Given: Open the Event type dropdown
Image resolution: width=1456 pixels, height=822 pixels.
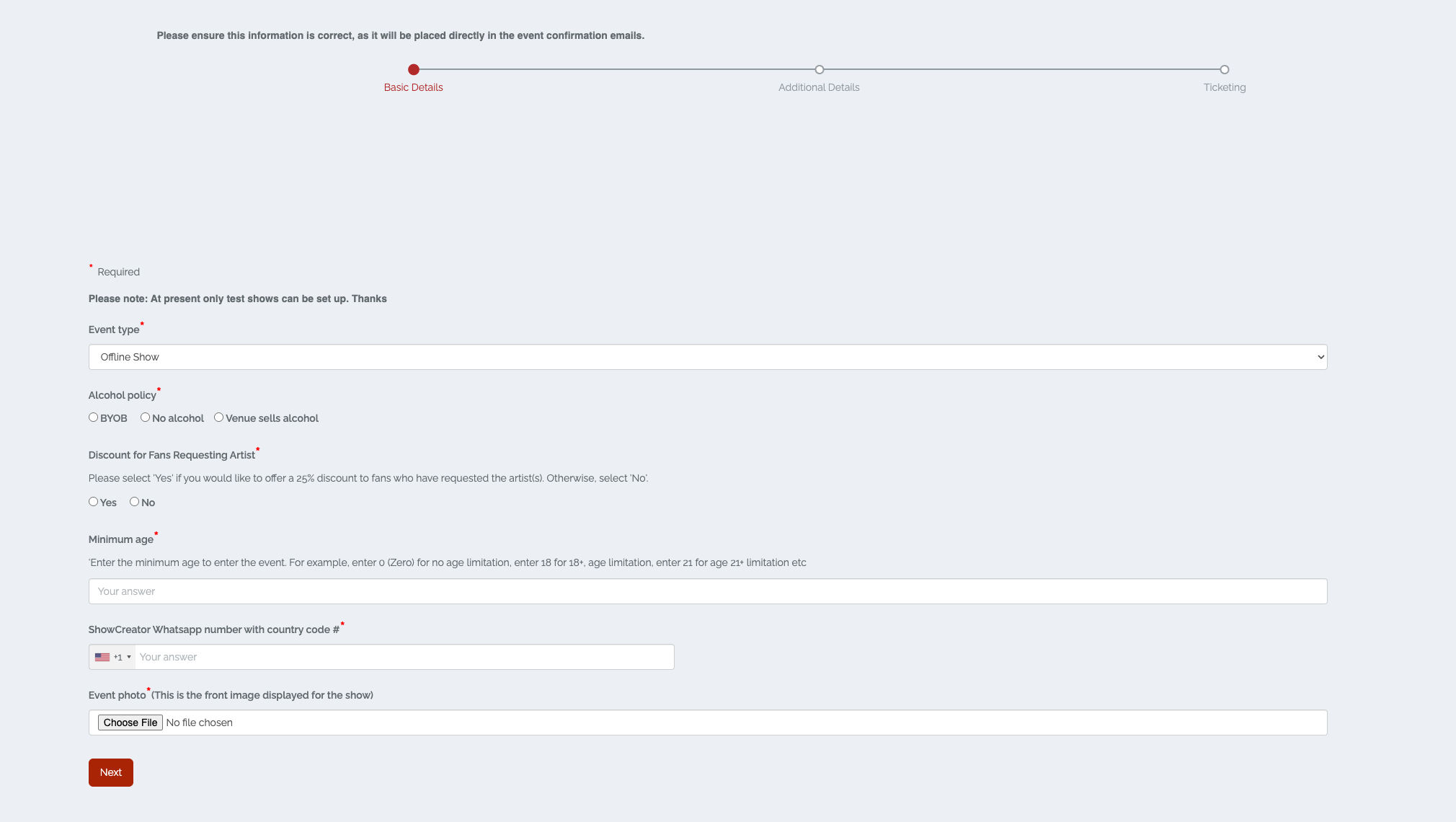Looking at the screenshot, I should (x=706, y=357).
